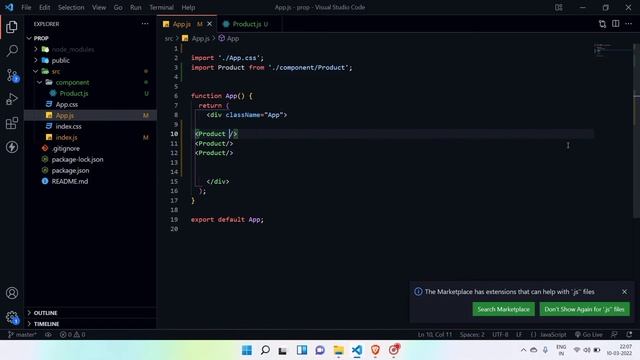Open the Source Control view

click(x=12, y=75)
